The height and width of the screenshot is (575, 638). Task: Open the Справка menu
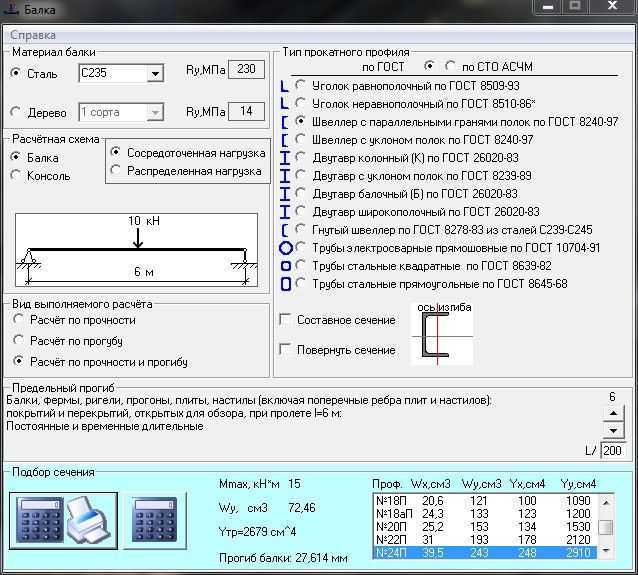point(33,35)
